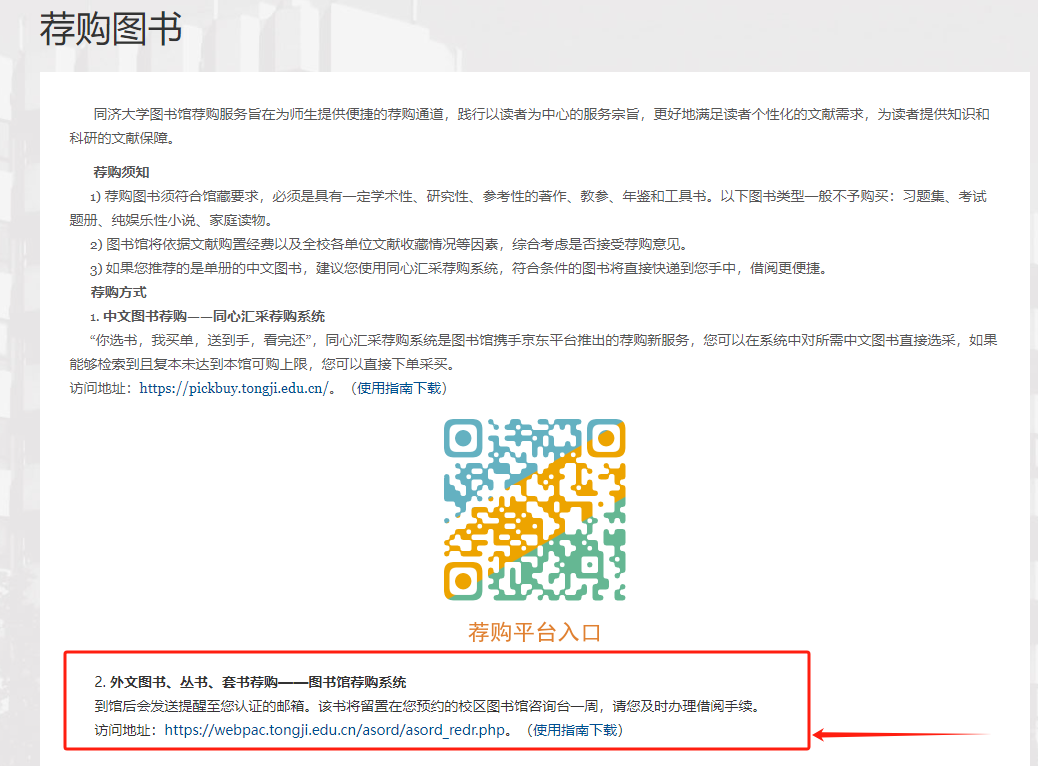This screenshot has height=766, width=1038.
Task: Open the pickbuy.tongji.edu.cn link
Action: [234, 388]
